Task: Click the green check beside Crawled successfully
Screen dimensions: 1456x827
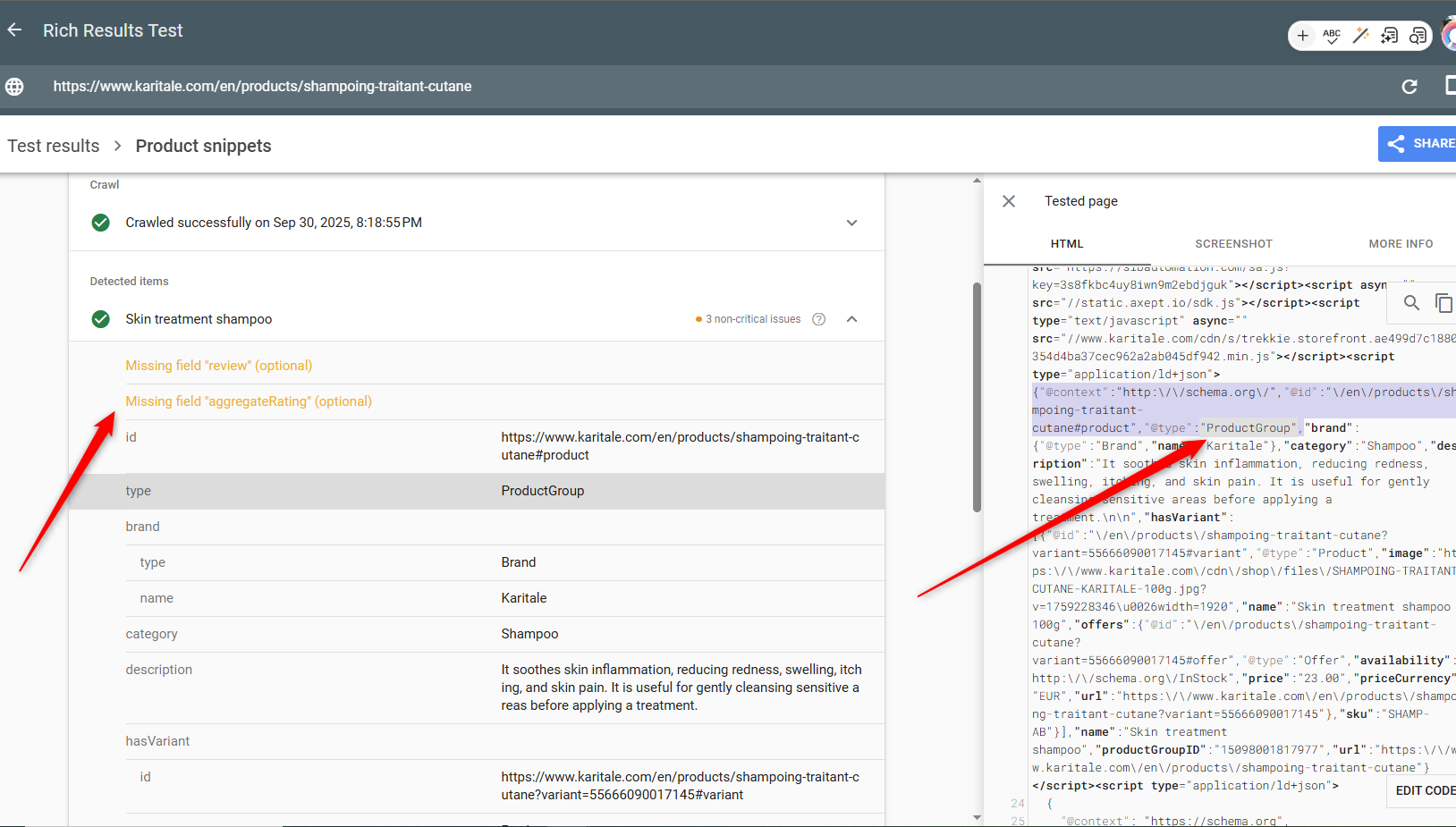Action: pyautogui.click(x=101, y=223)
